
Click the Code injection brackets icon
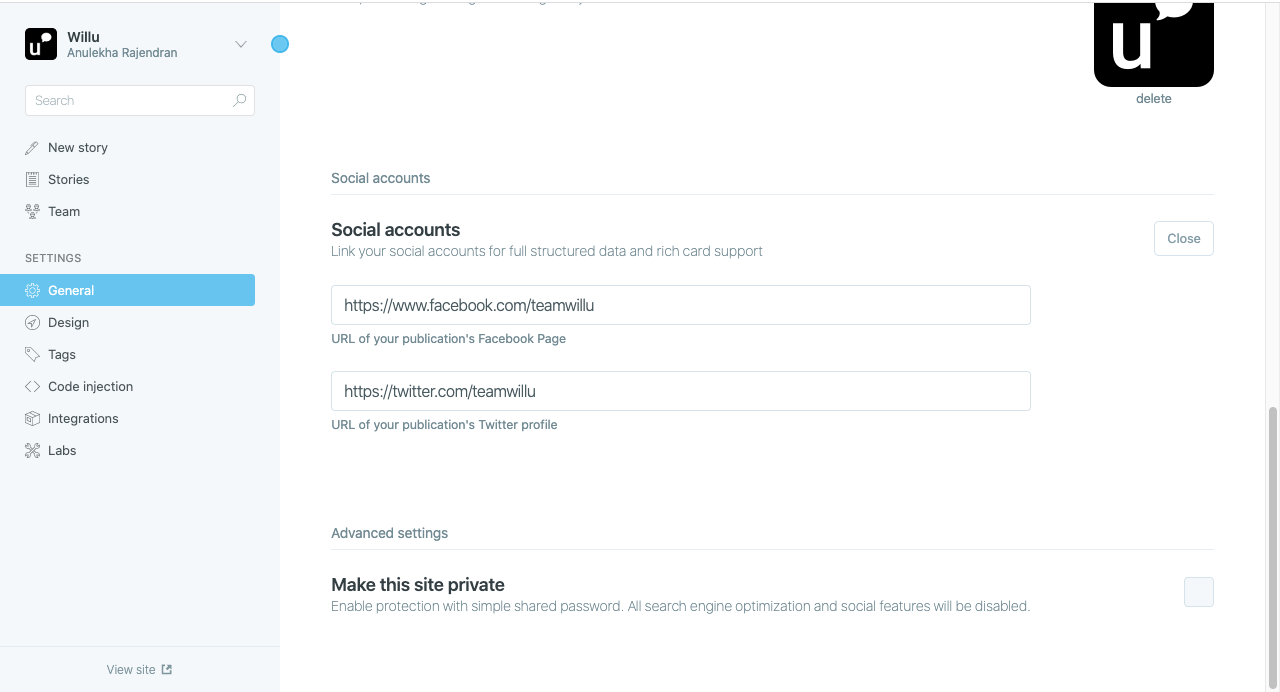(x=32, y=387)
